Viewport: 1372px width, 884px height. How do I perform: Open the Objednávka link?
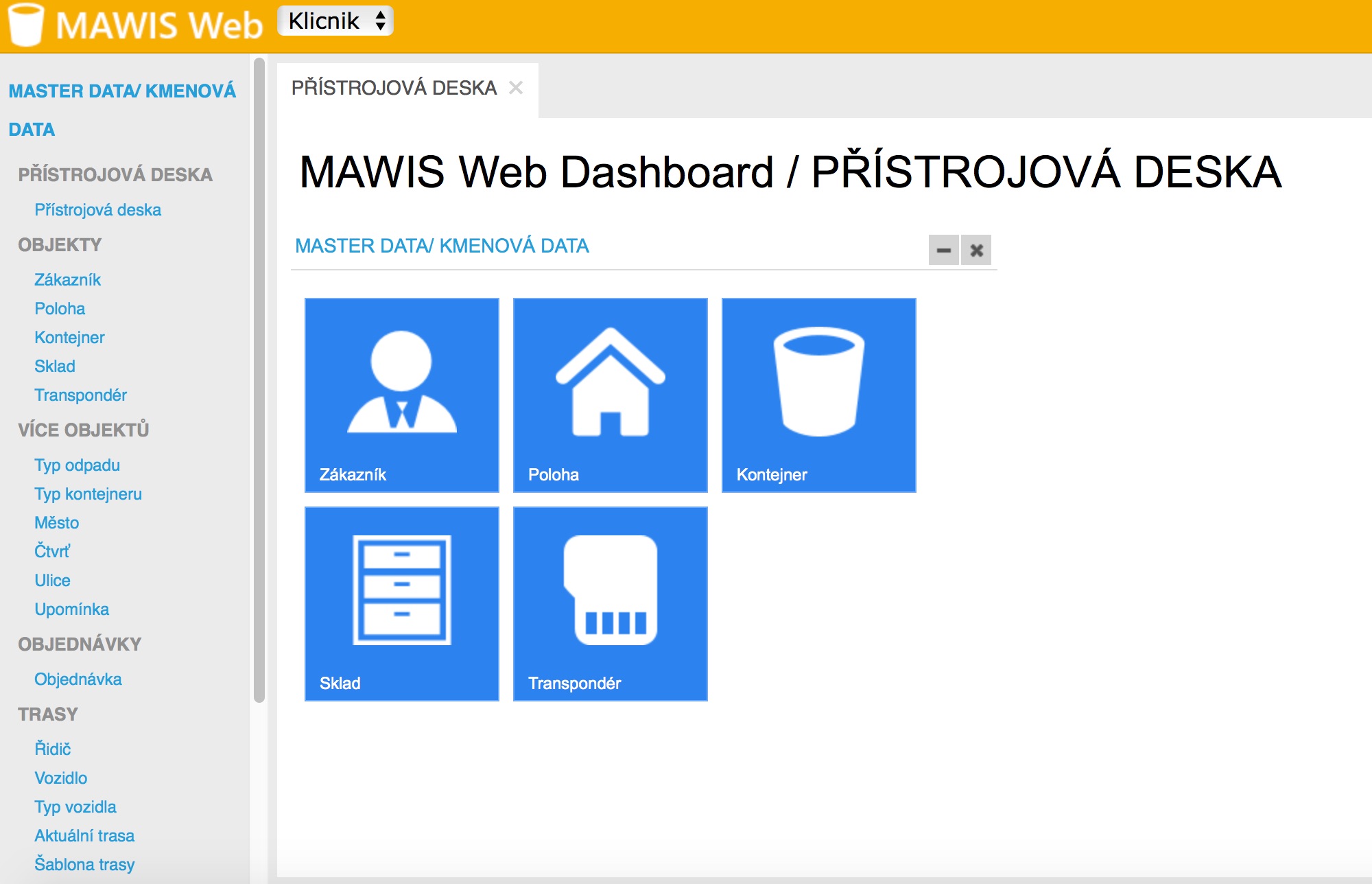[x=78, y=679]
